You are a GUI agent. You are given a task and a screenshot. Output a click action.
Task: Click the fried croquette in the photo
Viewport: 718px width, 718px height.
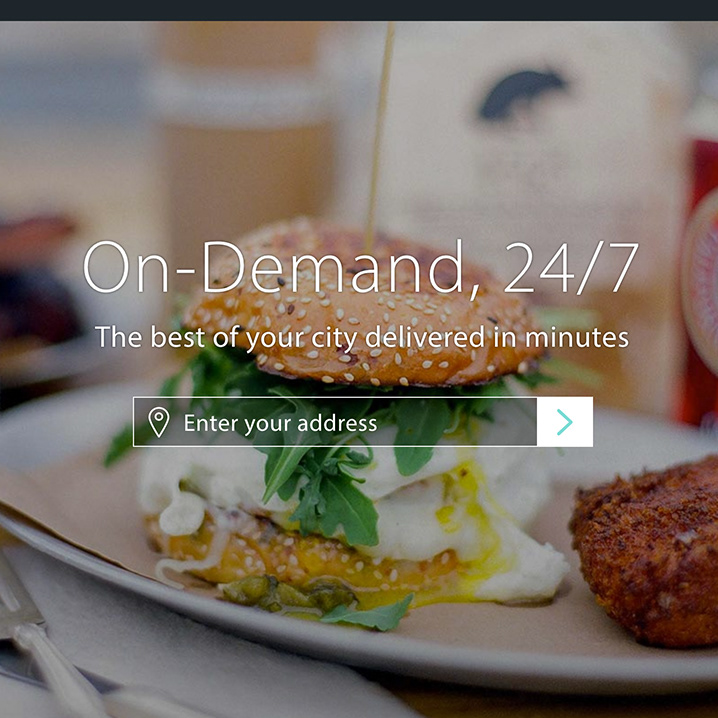click(x=645, y=552)
